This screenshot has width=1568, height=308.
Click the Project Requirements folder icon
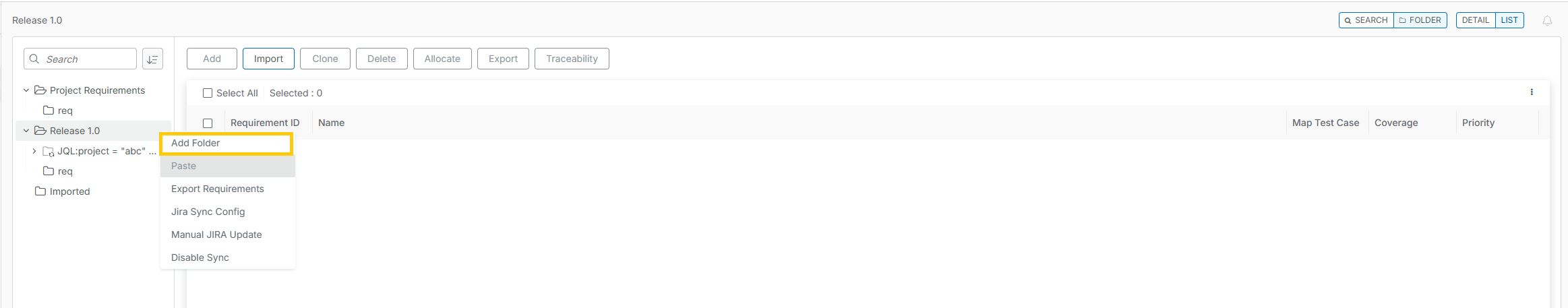point(40,90)
